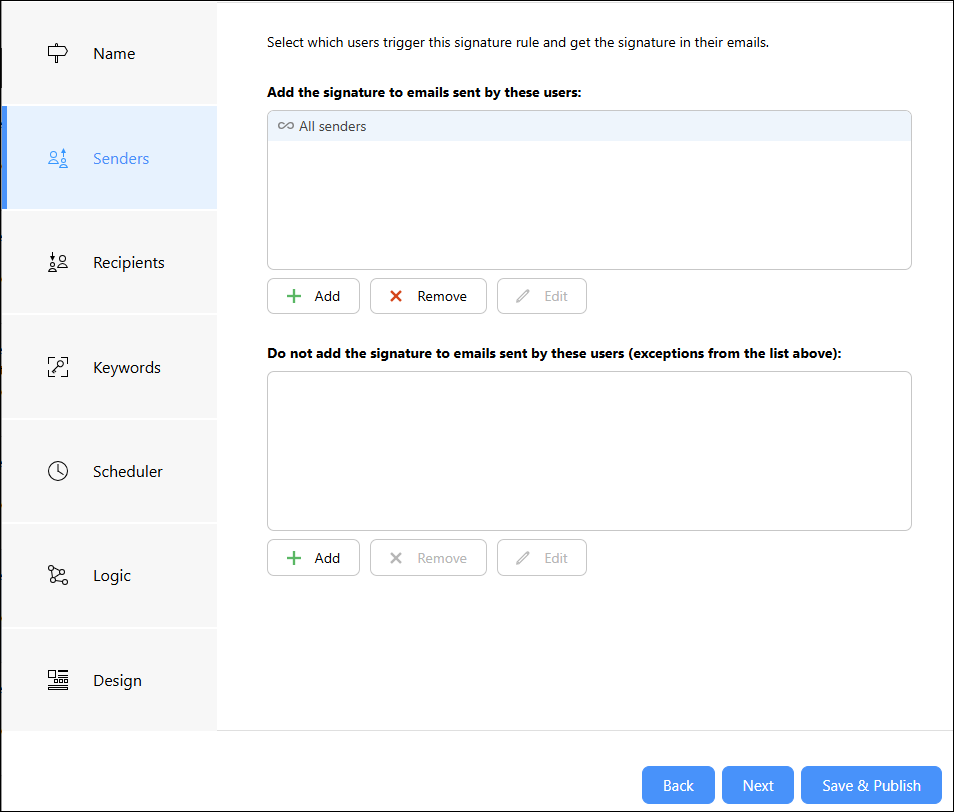The image size is (954, 812).
Task: Click the red X icon in senders Remove
Action: pos(396,296)
